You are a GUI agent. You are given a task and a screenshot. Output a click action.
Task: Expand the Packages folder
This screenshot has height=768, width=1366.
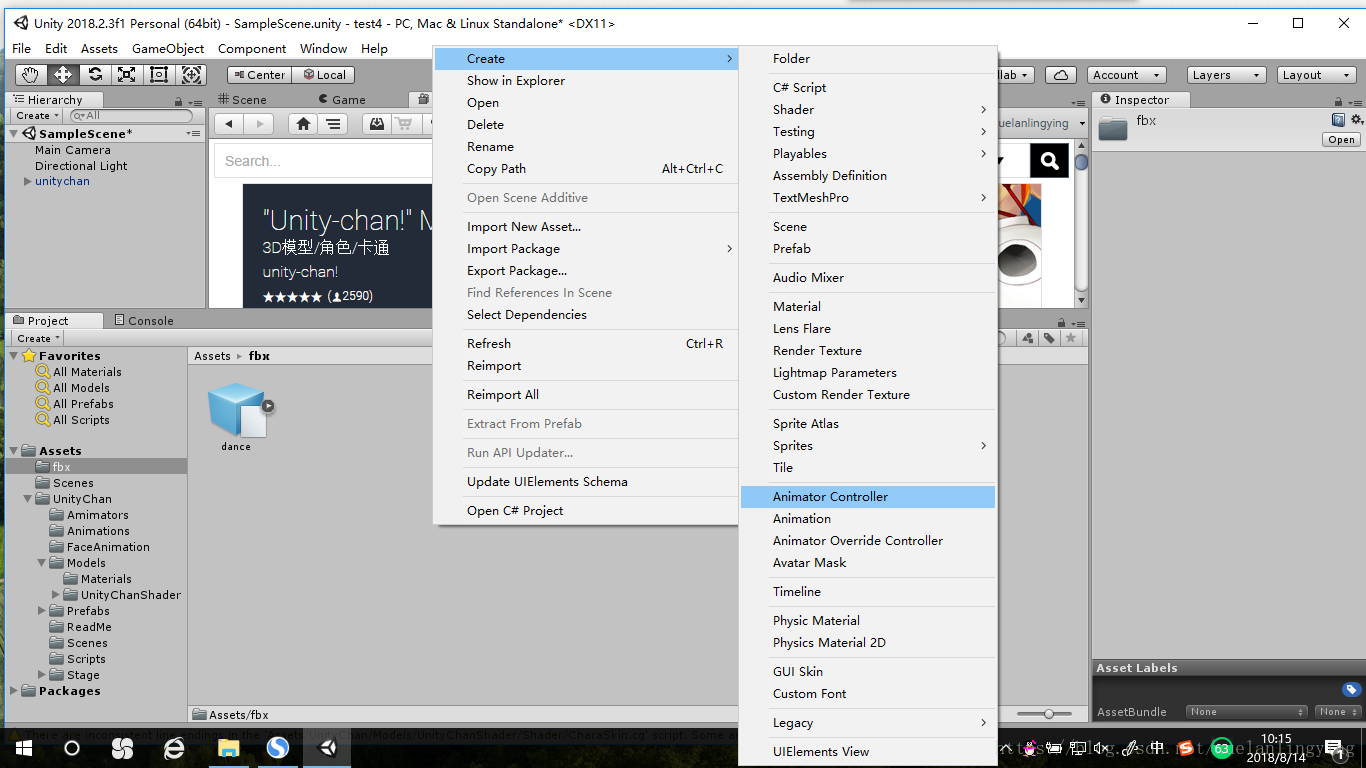point(14,690)
